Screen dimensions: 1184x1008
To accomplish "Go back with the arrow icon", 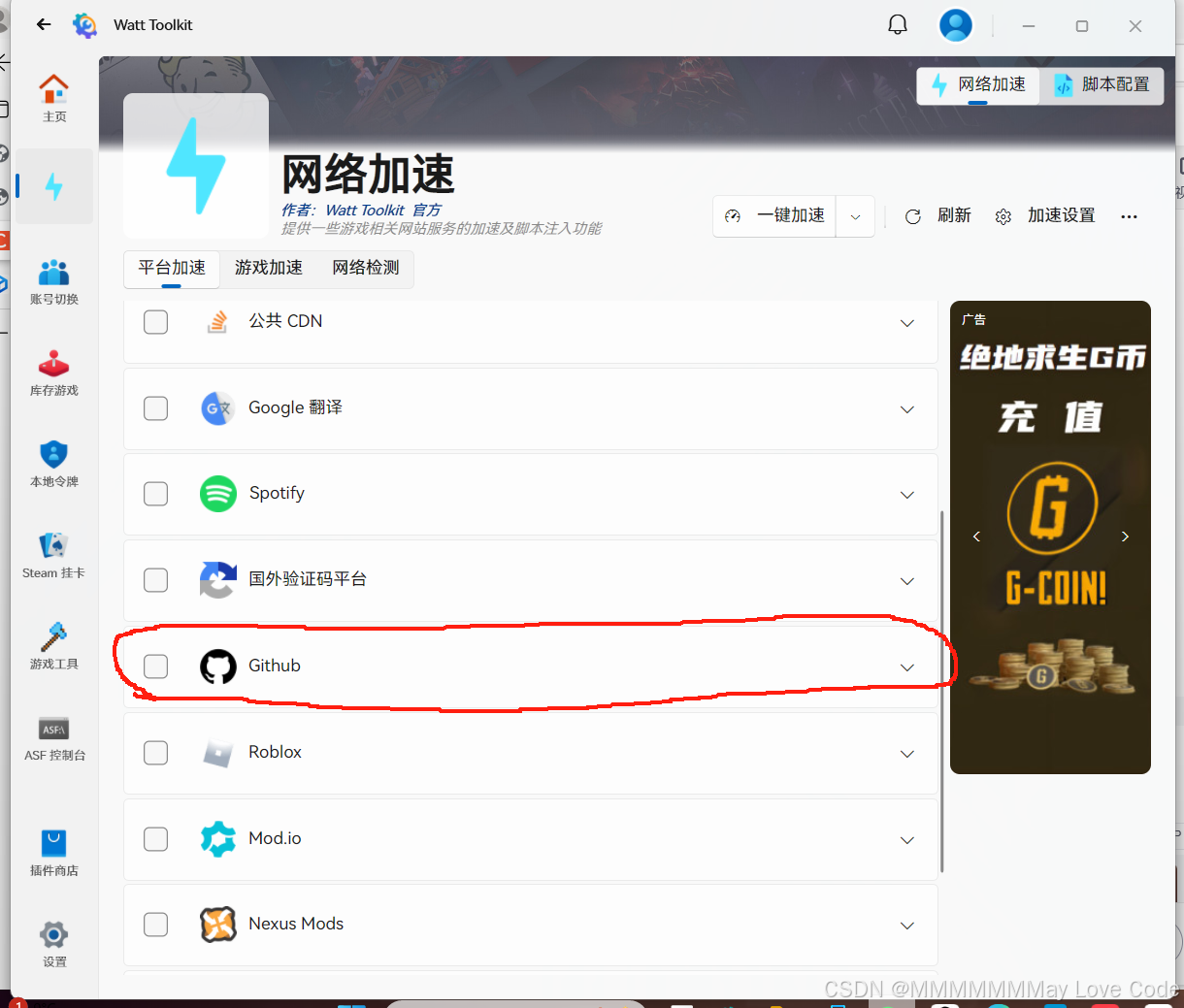I will click(x=44, y=25).
